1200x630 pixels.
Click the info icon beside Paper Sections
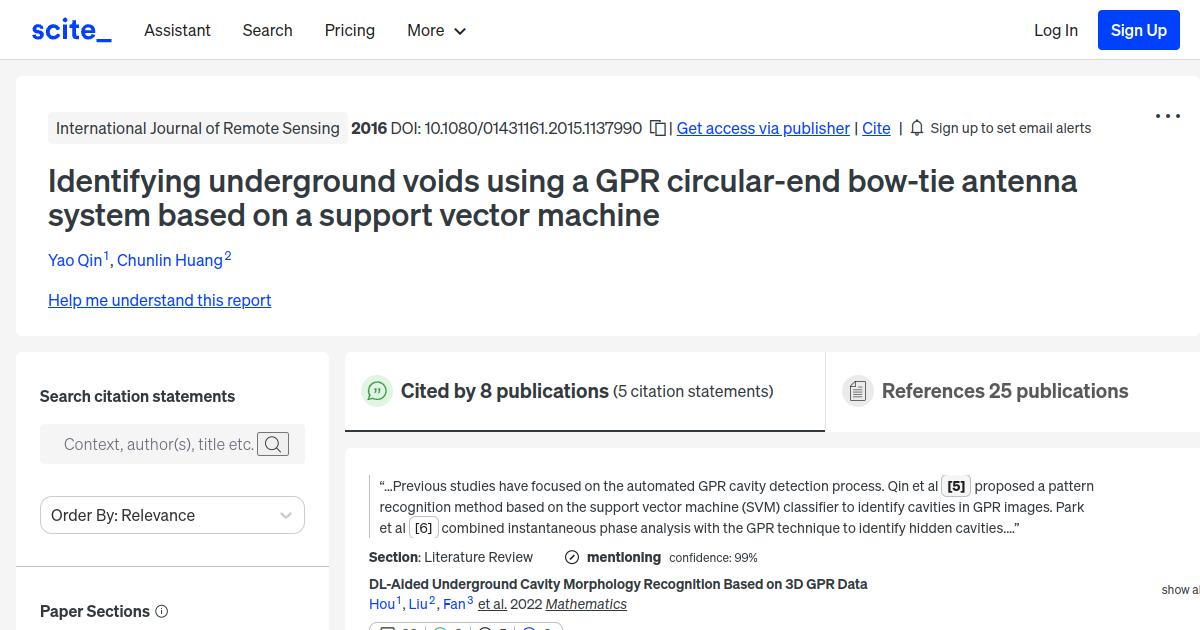coord(162,611)
